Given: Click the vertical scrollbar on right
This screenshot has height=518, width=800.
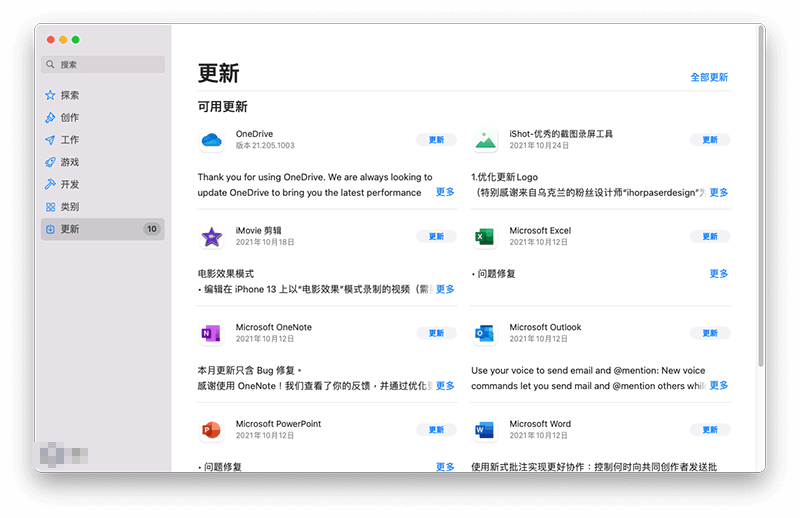Looking at the screenshot, I should 760,200.
